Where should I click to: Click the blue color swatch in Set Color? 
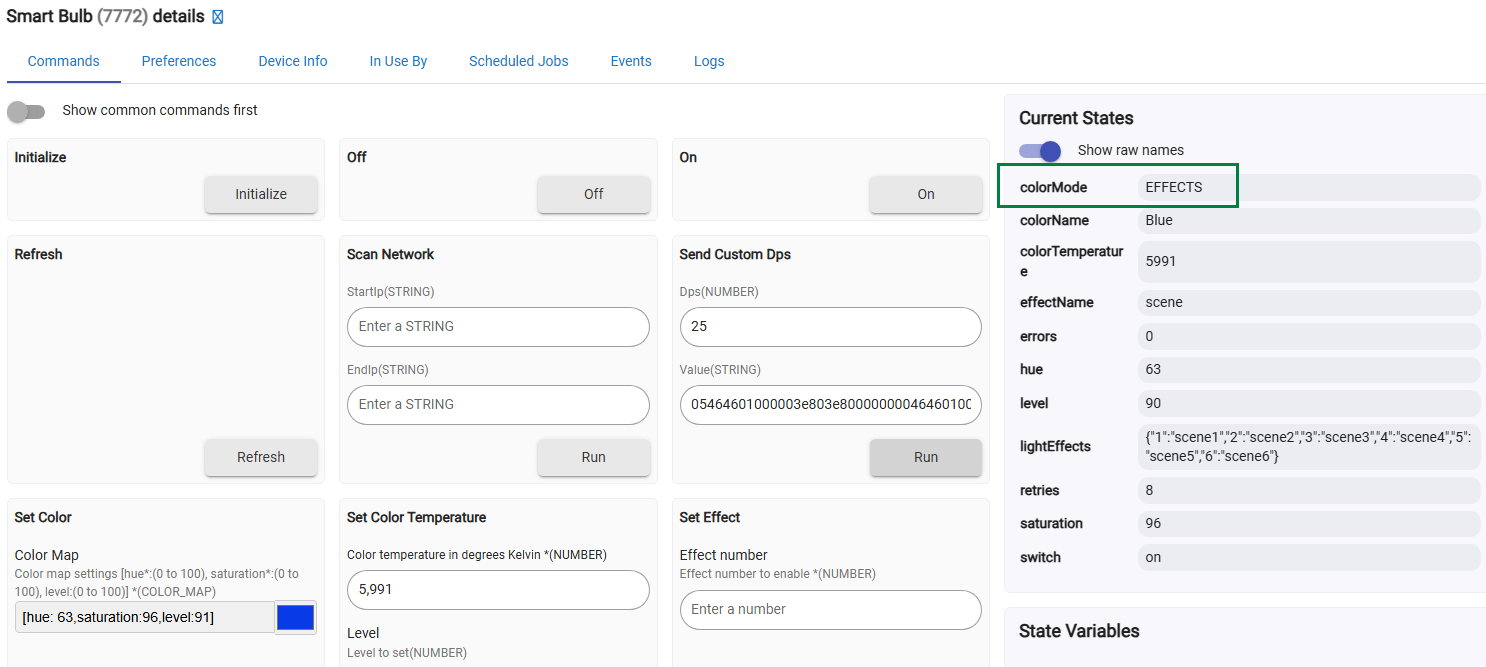pos(296,617)
